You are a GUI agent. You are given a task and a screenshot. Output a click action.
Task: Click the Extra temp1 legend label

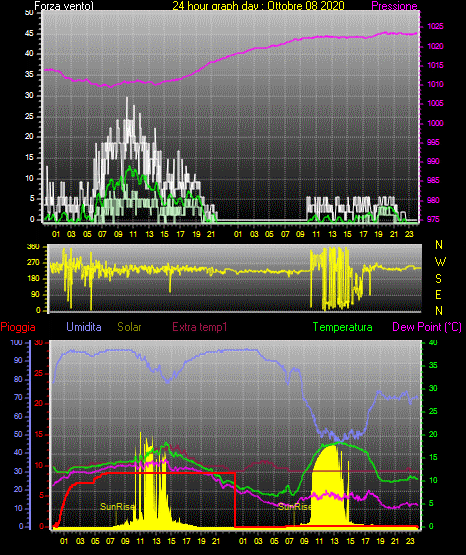click(200, 327)
